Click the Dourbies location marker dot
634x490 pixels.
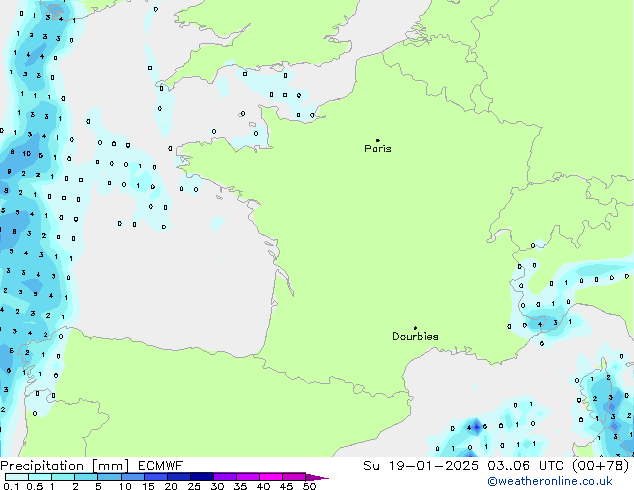(415, 328)
